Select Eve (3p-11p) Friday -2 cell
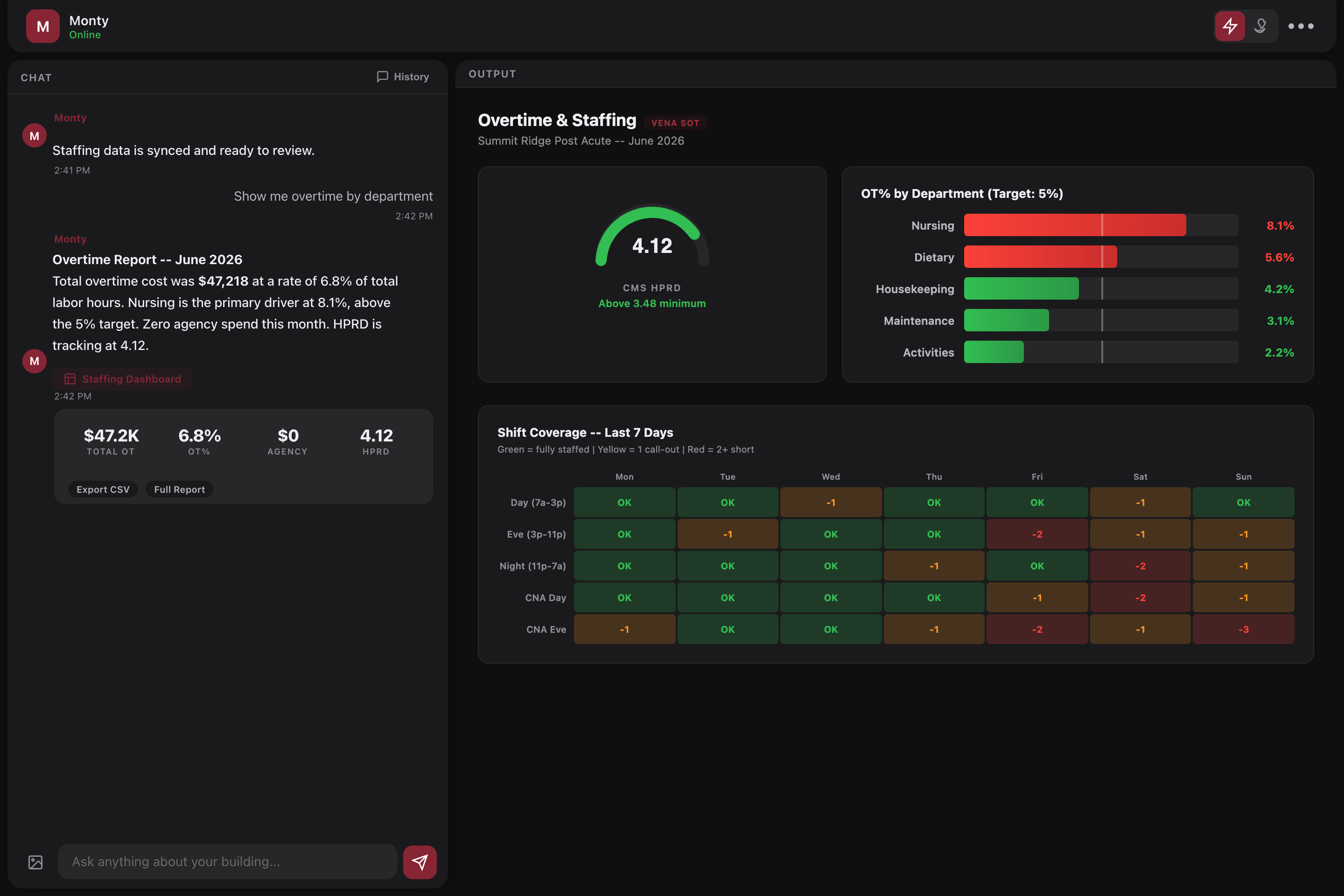 pos(1036,534)
